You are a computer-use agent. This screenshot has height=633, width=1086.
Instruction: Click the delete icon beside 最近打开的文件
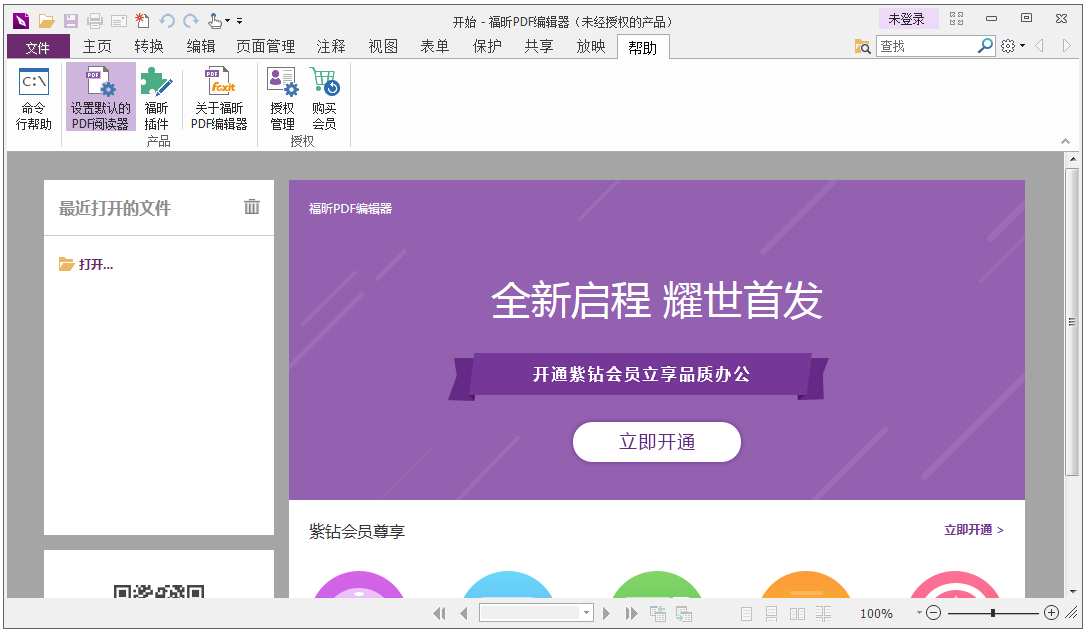click(251, 208)
